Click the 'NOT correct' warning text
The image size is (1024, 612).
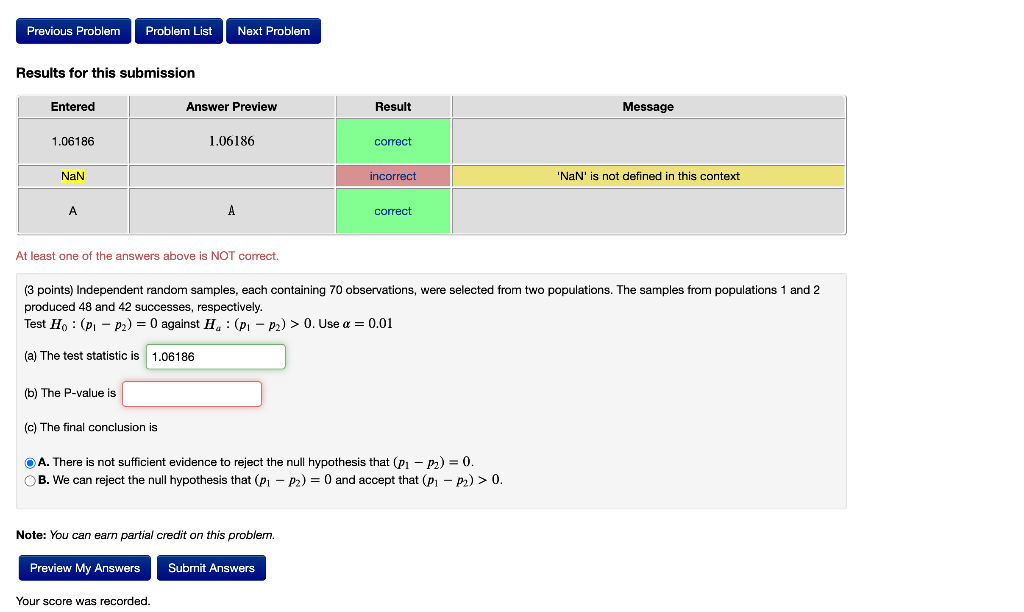(x=148, y=256)
